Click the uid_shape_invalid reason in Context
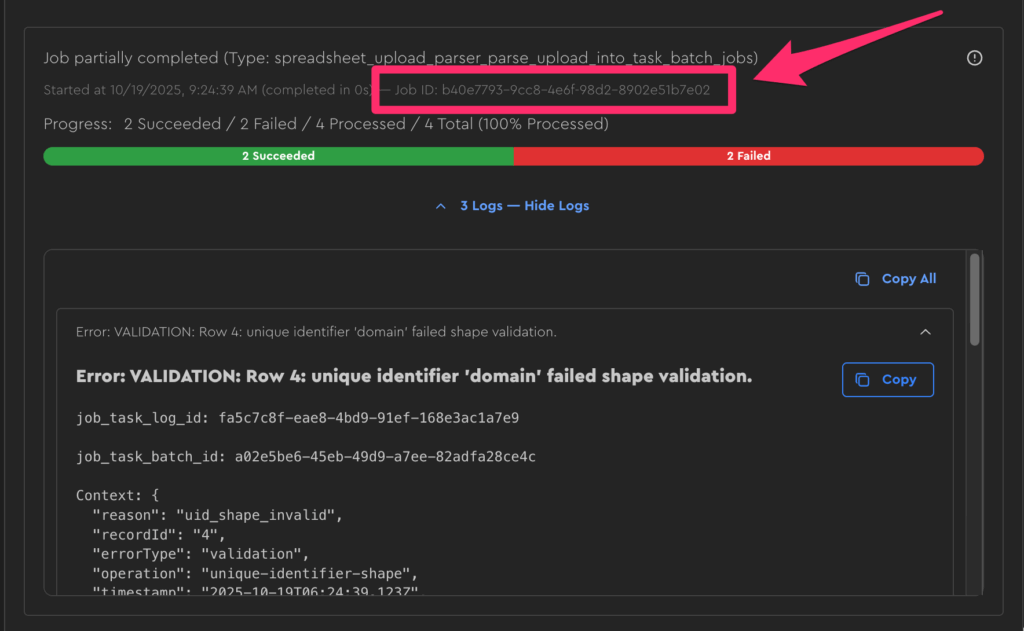 point(259,515)
